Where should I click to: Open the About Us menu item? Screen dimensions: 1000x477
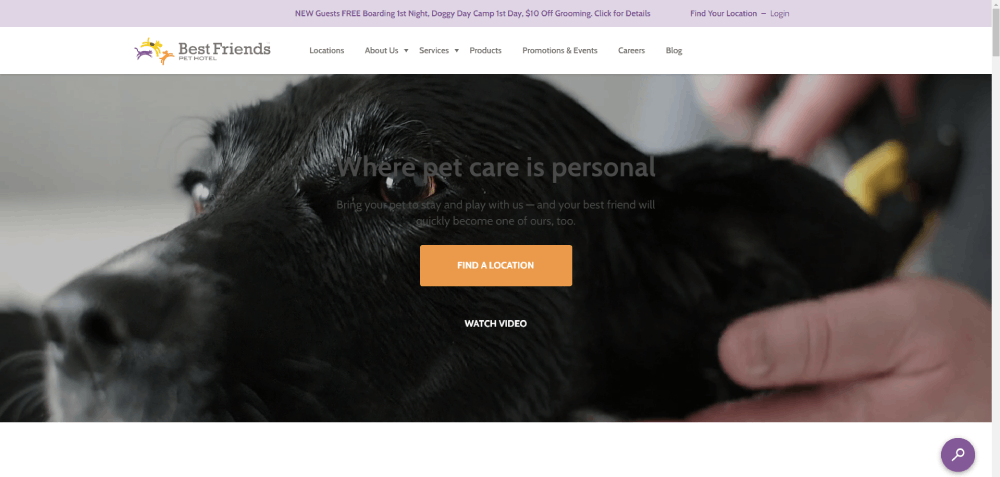click(381, 50)
